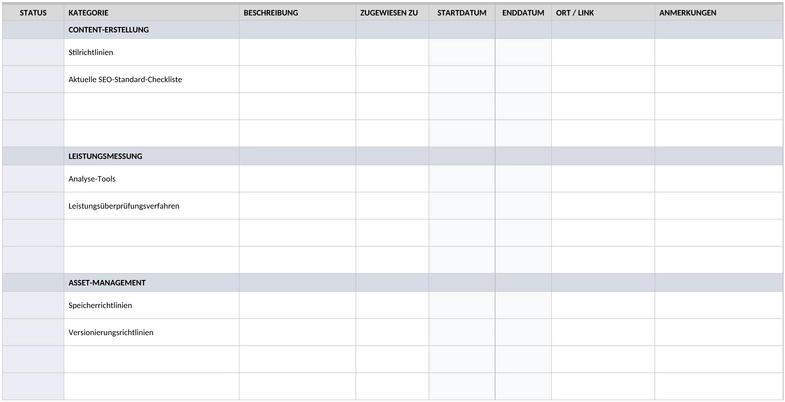Click the Anmerkungen cell for Speicherrichtlinien
The image size is (785, 402).
point(718,305)
